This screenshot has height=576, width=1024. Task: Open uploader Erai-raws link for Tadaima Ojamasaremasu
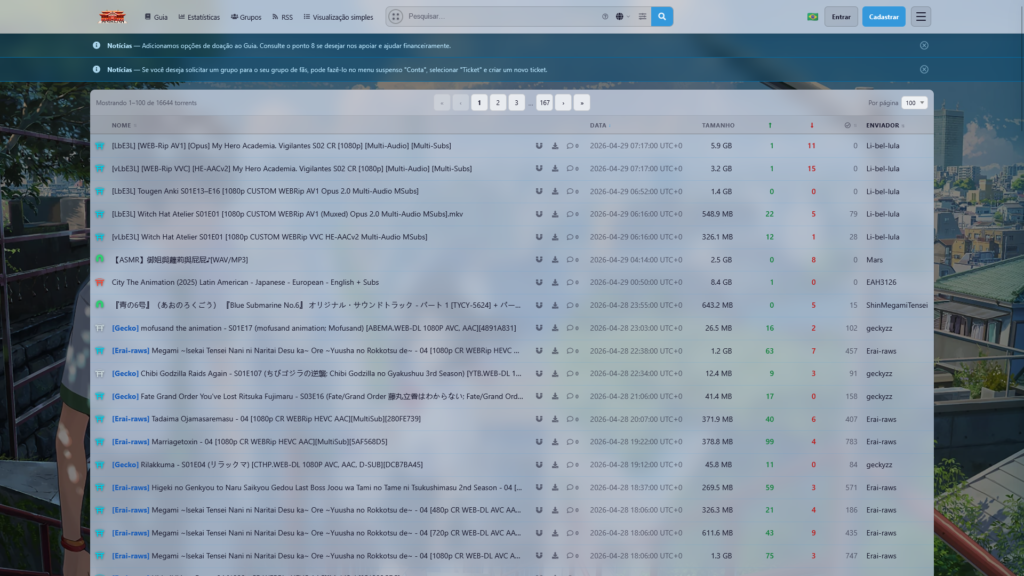pos(881,419)
